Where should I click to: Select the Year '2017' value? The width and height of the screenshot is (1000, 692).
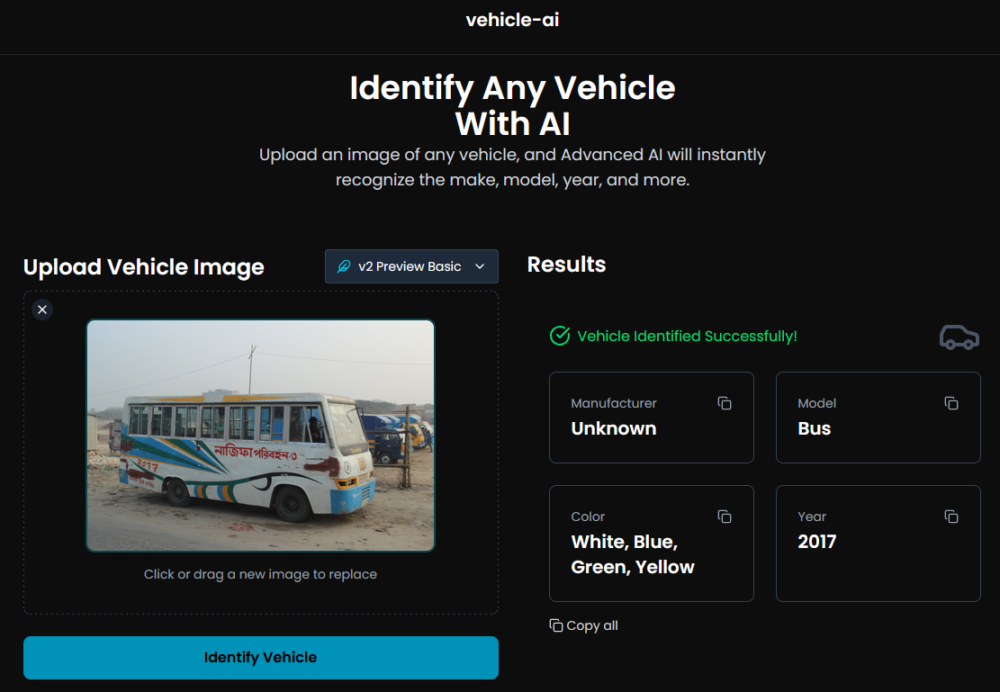coord(817,541)
